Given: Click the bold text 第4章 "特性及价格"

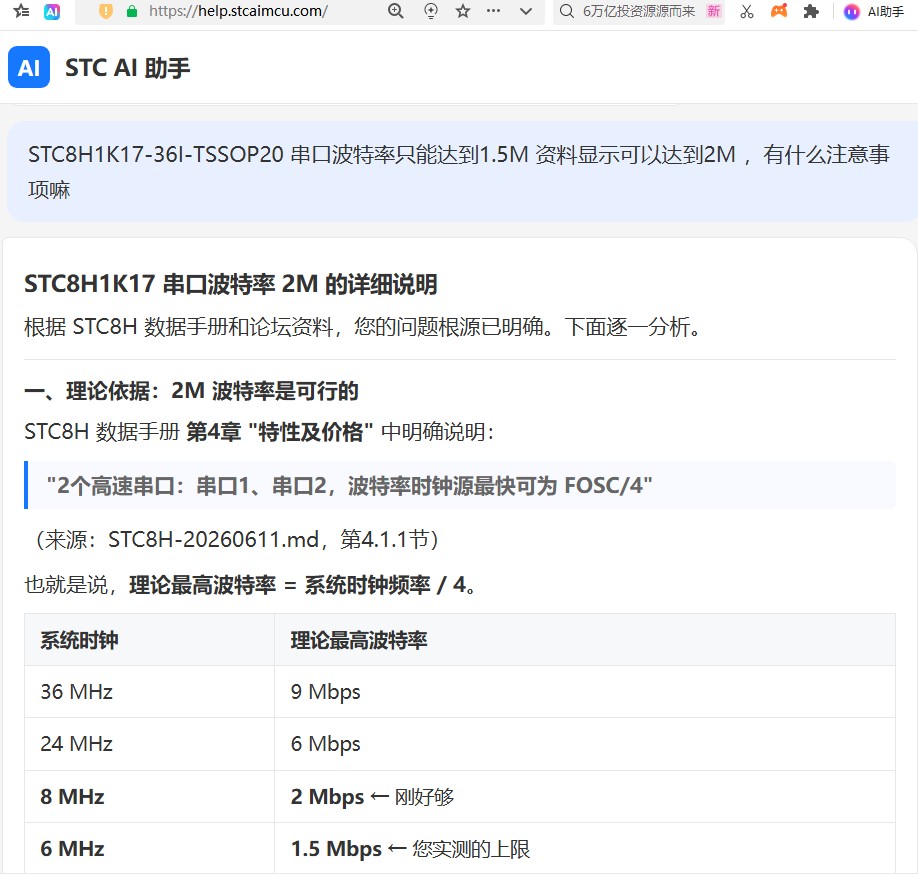Looking at the screenshot, I should [279, 432].
